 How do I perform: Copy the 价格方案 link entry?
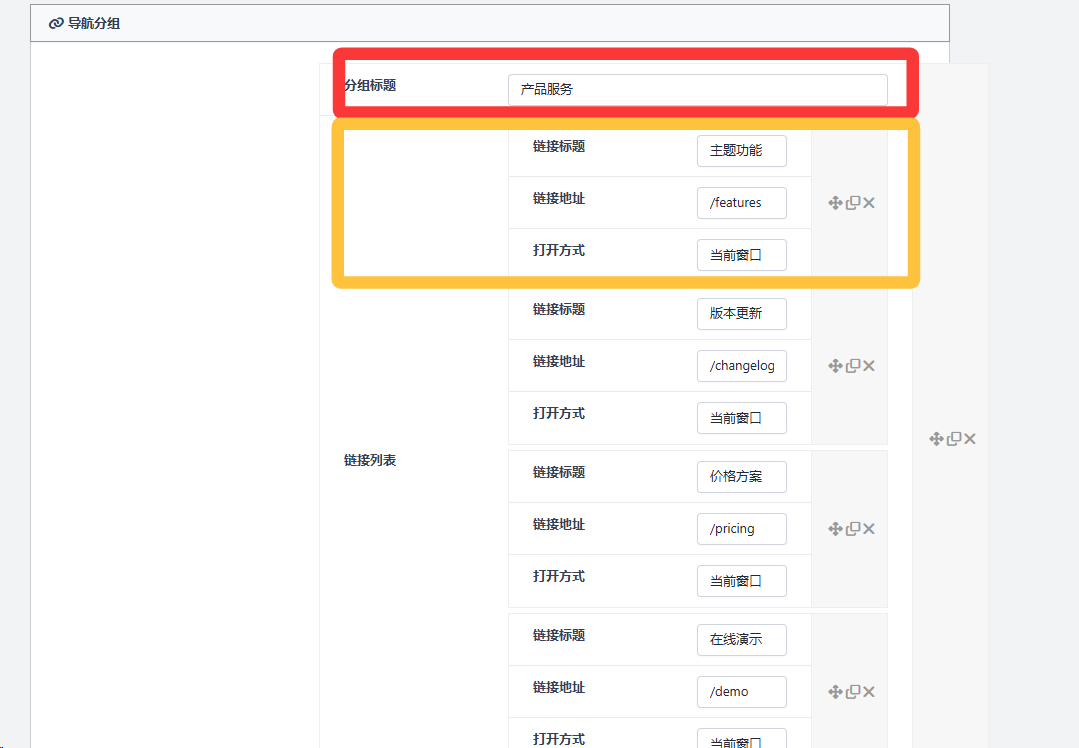click(x=853, y=529)
